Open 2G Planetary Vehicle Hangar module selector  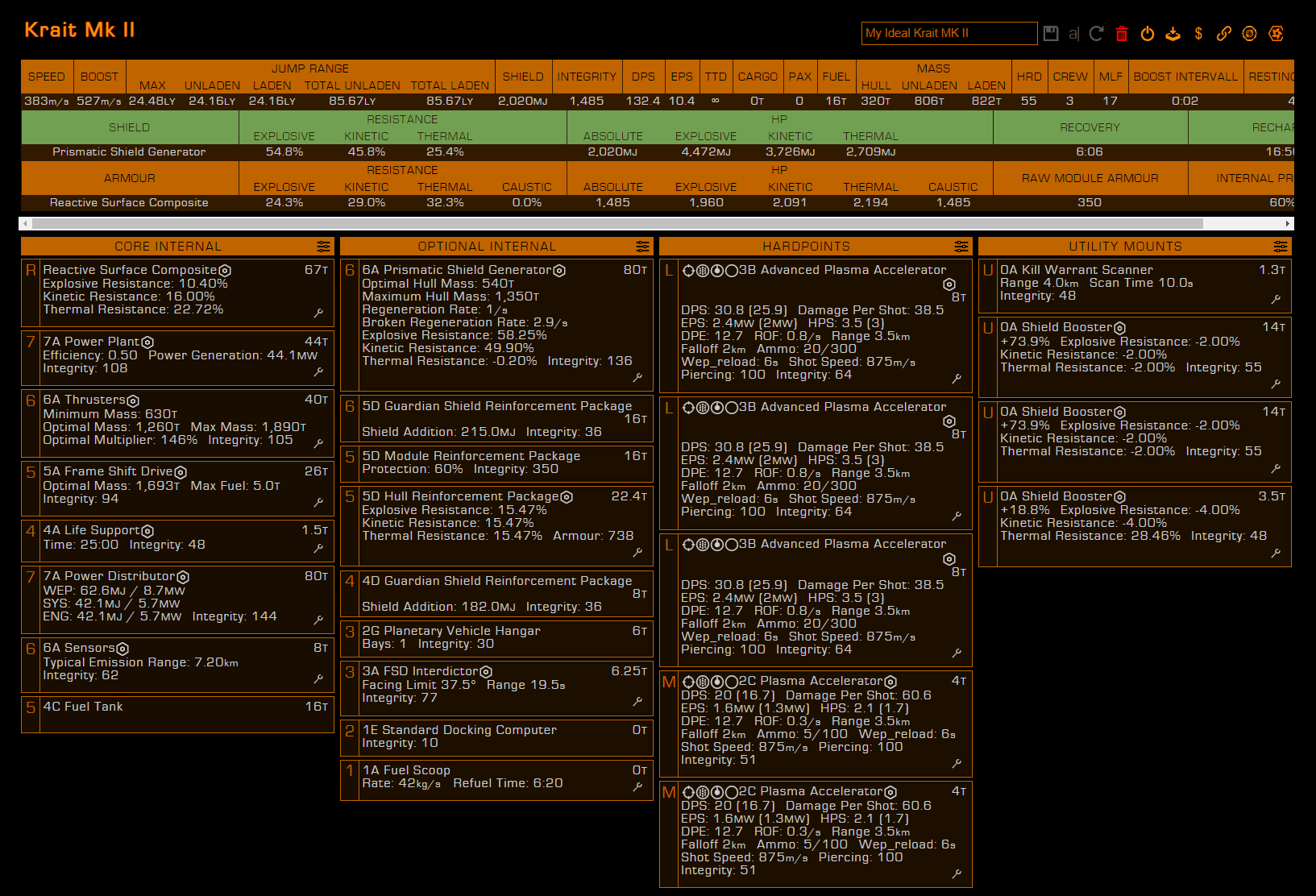click(x=496, y=637)
